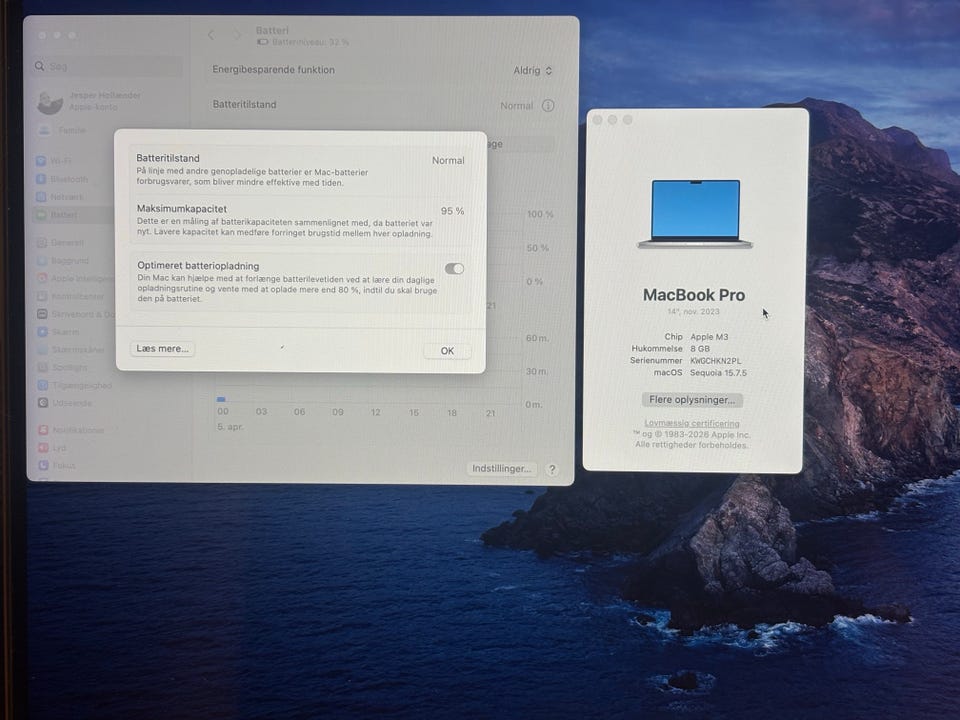Screen dimensions: 960x720
Task: Open Skærmskåner settings in sidebar
Action: click(x=70, y=350)
